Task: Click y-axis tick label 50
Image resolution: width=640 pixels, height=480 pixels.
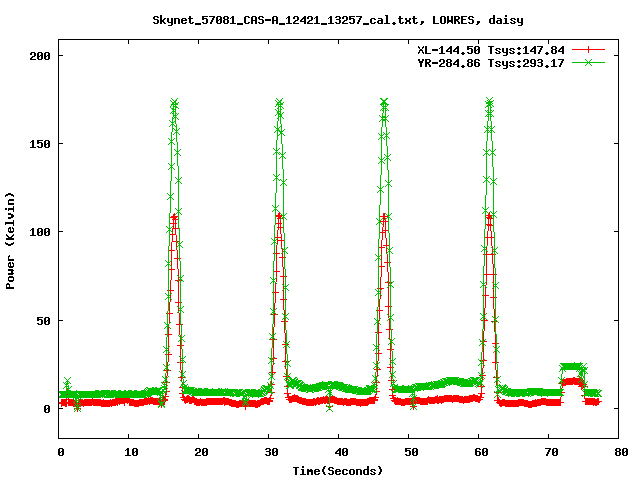Action: 44,321
